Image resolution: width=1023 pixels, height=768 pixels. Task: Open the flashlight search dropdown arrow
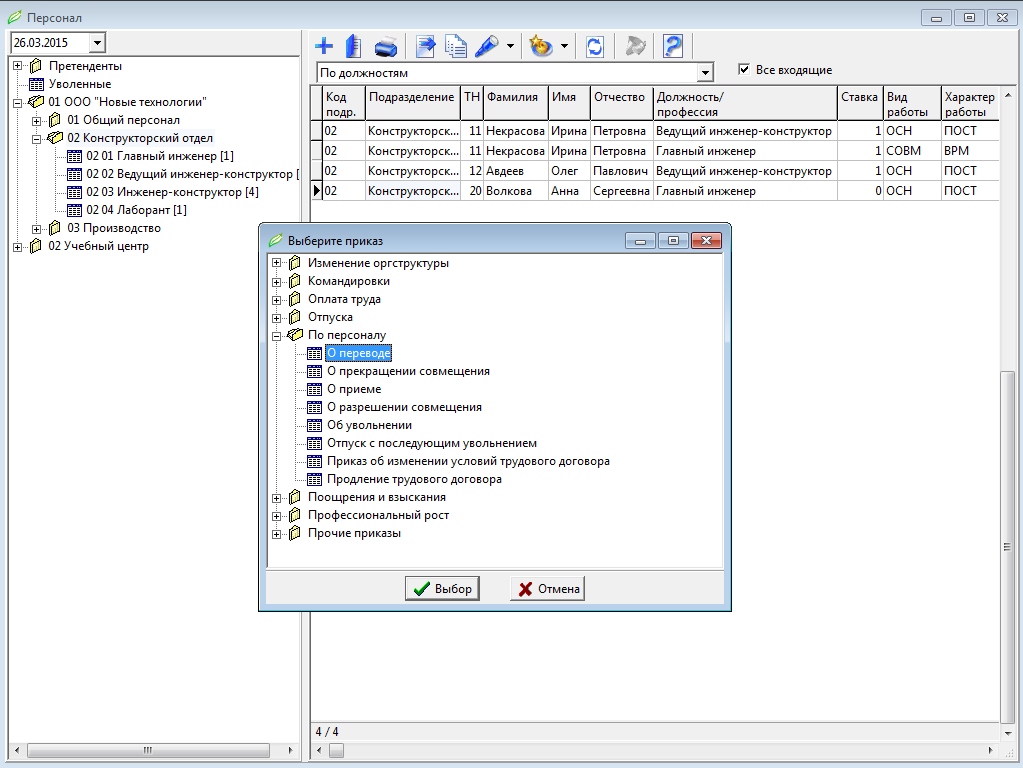click(510, 46)
